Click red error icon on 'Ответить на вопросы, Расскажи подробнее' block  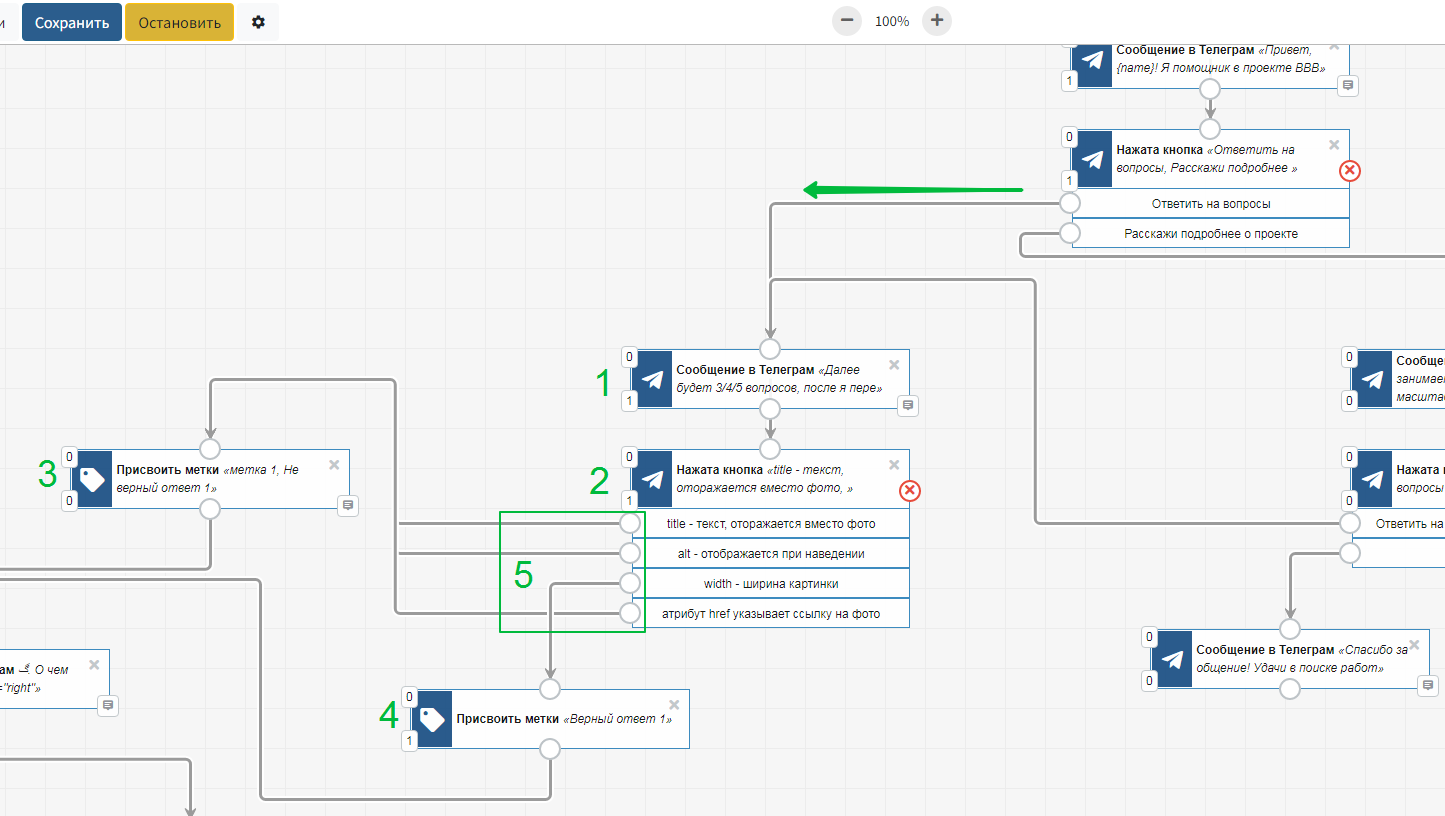pyautogui.click(x=1349, y=171)
